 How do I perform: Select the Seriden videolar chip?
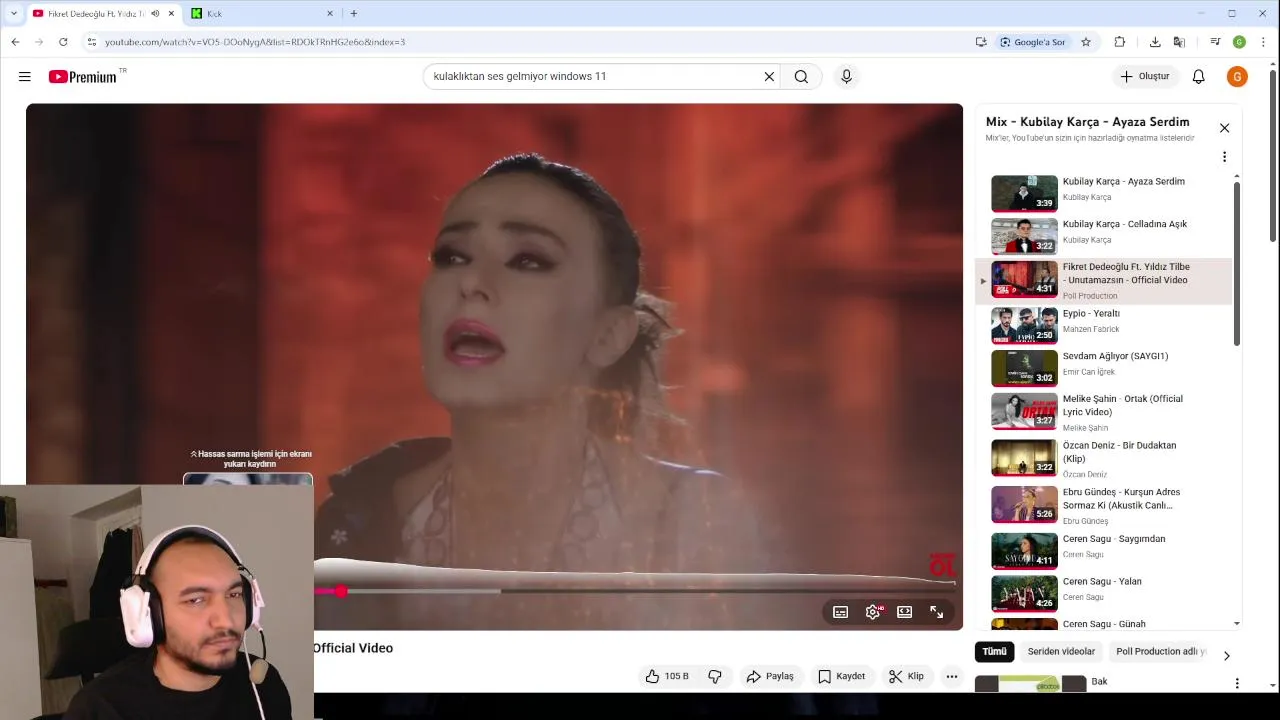[x=1061, y=651]
